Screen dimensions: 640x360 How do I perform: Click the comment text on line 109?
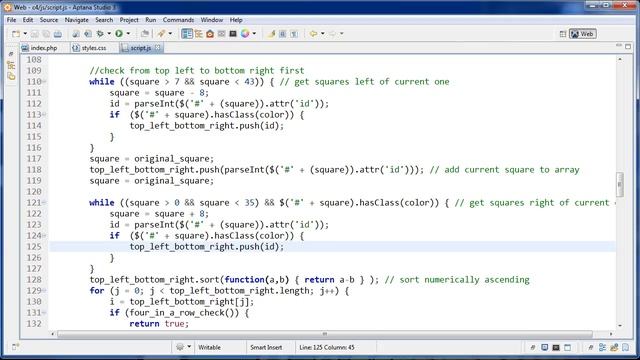click(197, 71)
